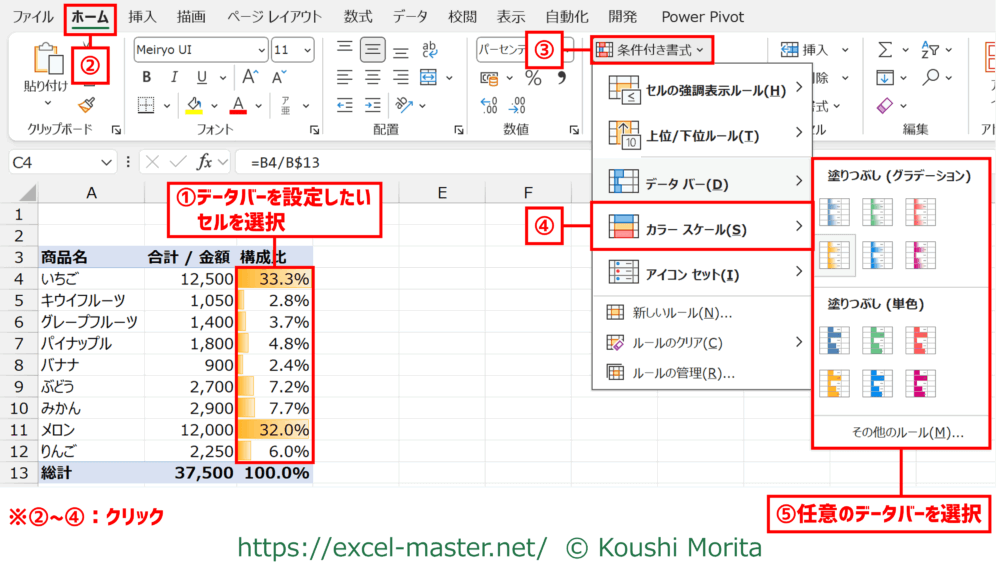Toggle the wrap text button
Image resolution: width=1000 pixels, height=563 pixels.
430,49
